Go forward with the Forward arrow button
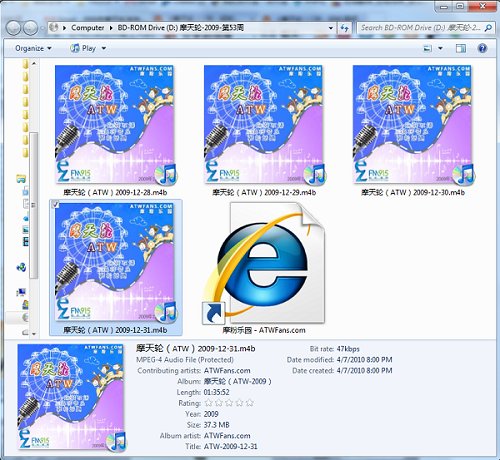 pos(30,28)
